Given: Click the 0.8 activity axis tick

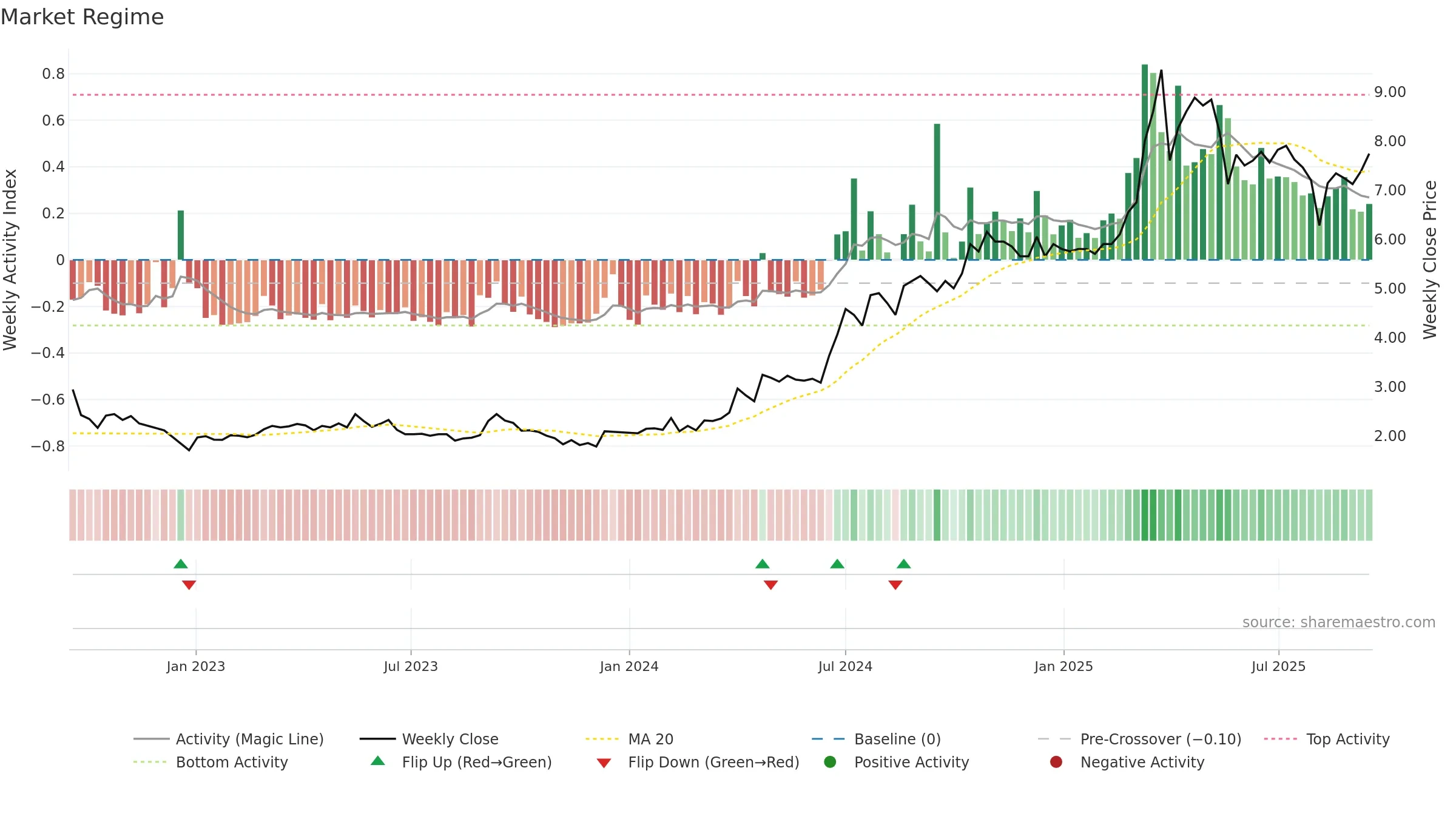Looking at the screenshot, I should [x=53, y=74].
